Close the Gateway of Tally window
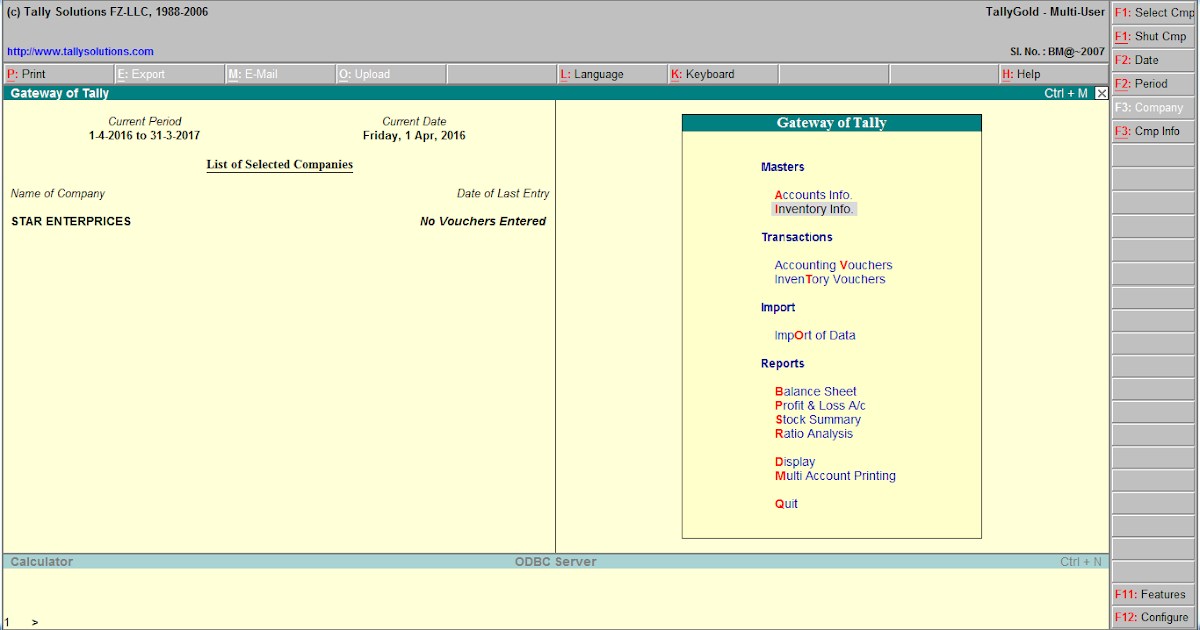Viewport: 1200px width, 630px height. click(x=1101, y=93)
